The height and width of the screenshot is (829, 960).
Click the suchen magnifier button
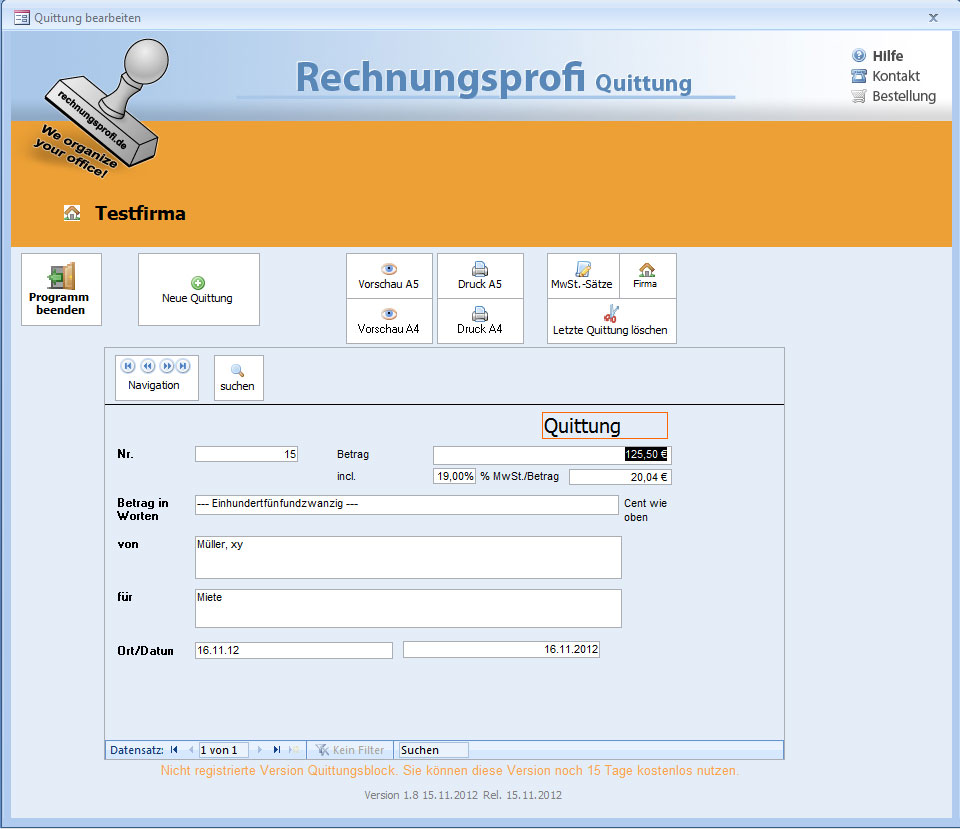[238, 378]
